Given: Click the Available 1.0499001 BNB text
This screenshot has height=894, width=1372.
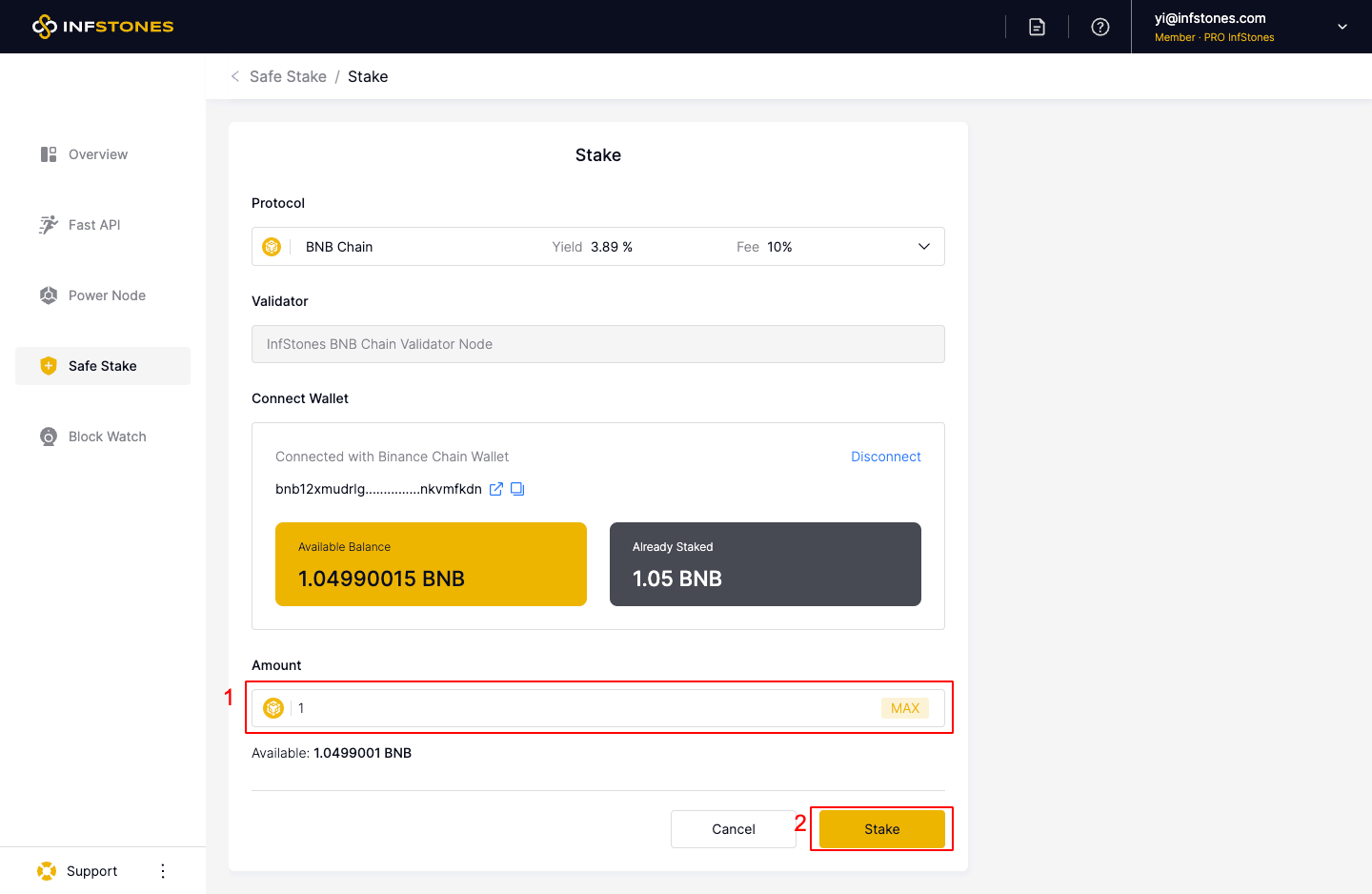Looking at the screenshot, I should (x=332, y=753).
